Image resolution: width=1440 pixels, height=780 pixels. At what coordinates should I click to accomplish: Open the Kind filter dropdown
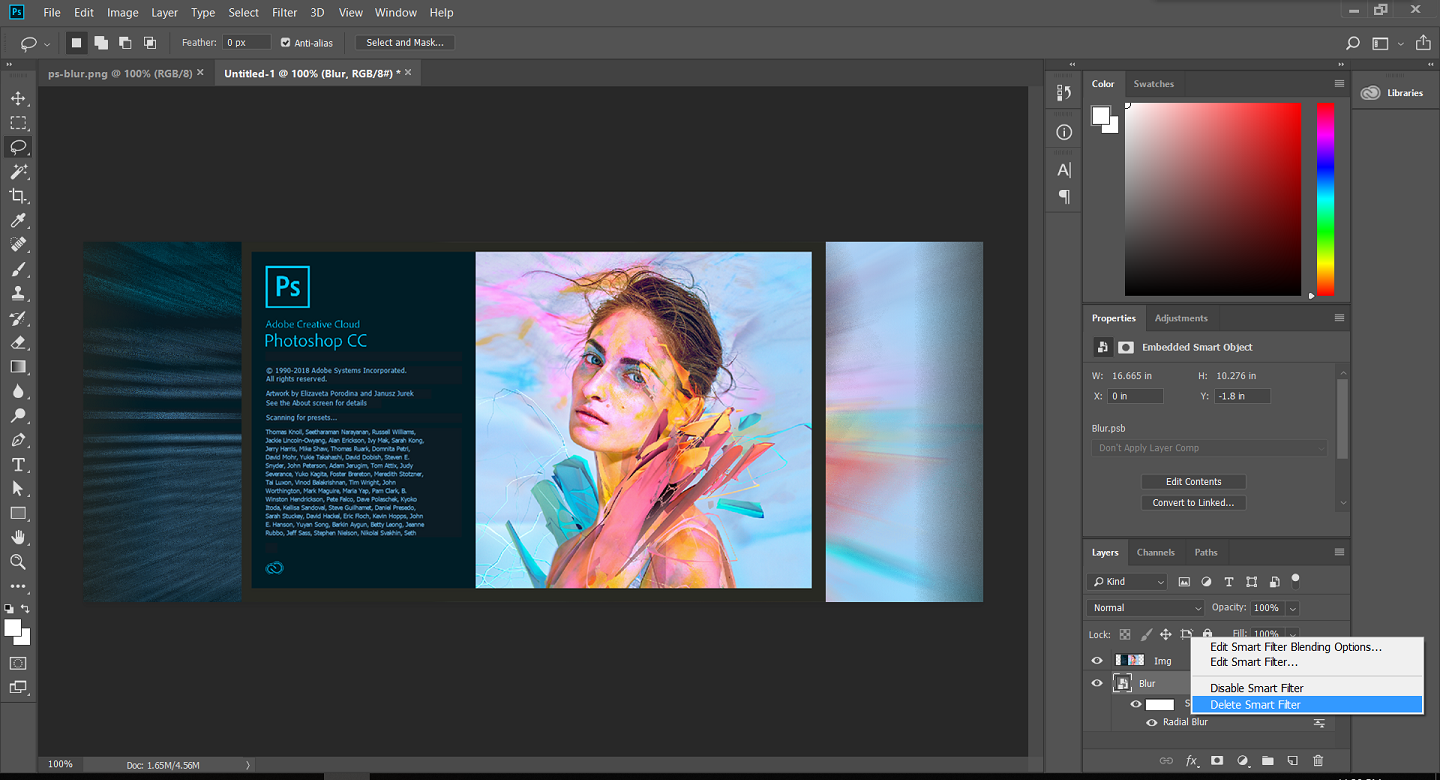[1128, 582]
